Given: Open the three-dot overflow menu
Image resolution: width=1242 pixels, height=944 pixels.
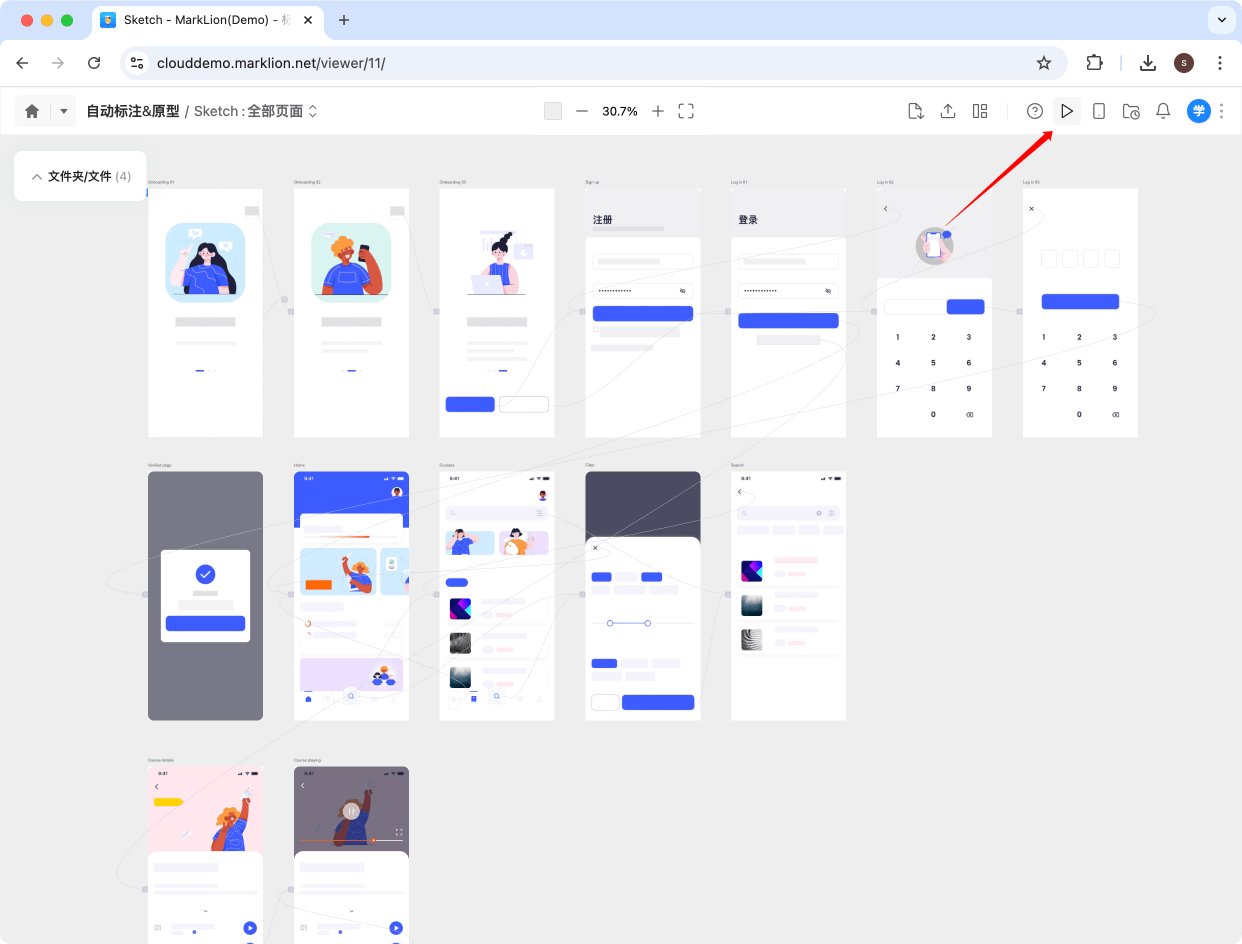Looking at the screenshot, I should [1221, 111].
